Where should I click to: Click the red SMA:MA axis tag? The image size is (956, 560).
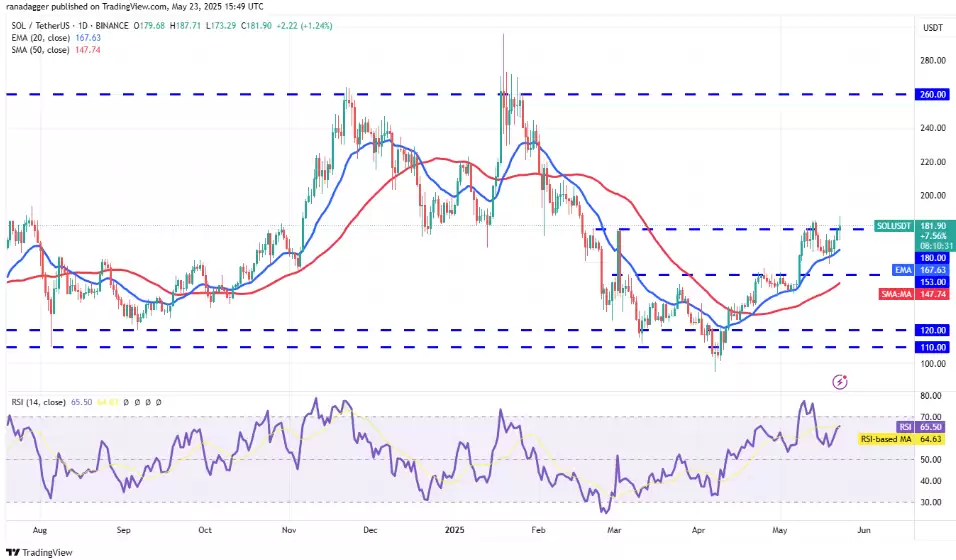[896, 294]
